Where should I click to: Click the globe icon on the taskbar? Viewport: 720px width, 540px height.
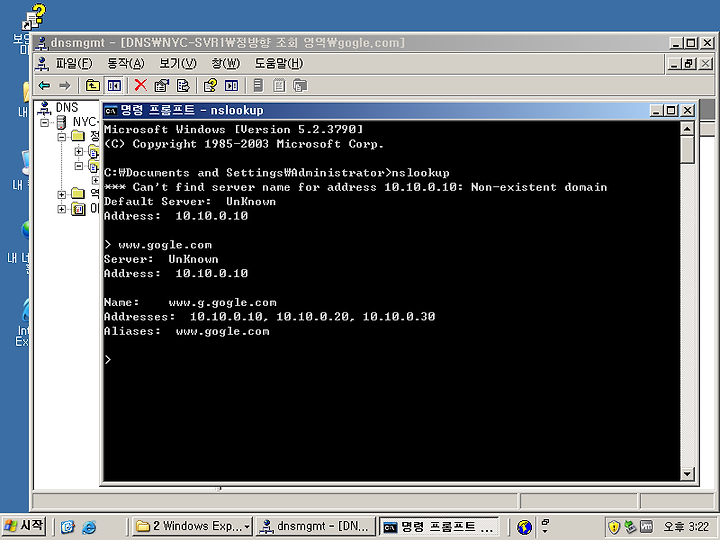[524, 527]
